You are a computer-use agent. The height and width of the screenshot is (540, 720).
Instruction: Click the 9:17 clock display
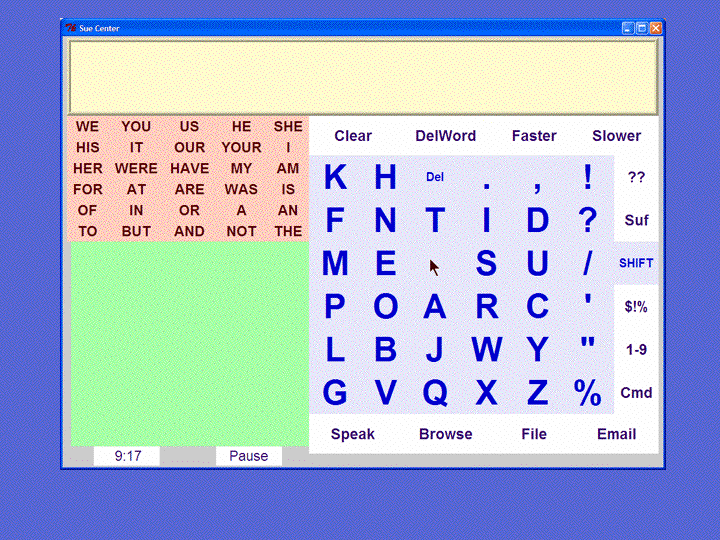[127, 456]
